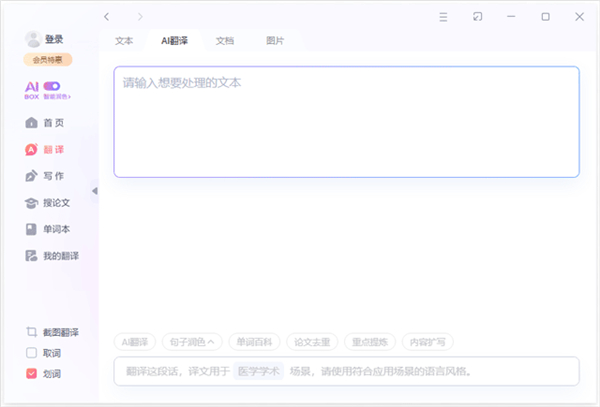Select the 内容扩写 prompt chip
This screenshot has height=407, width=600.
pos(427,342)
